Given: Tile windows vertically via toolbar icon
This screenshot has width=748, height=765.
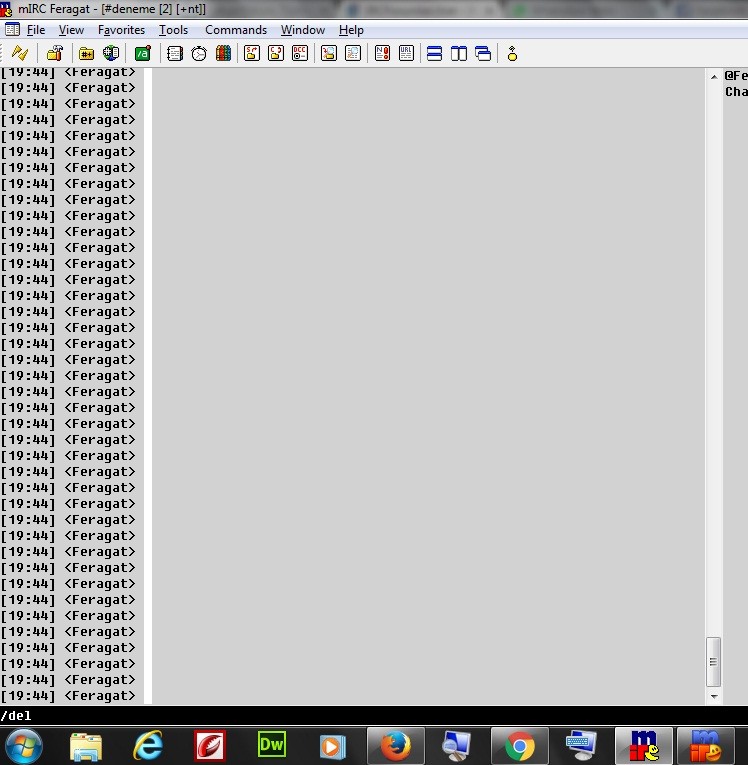Looking at the screenshot, I should (x=459, y=53).
